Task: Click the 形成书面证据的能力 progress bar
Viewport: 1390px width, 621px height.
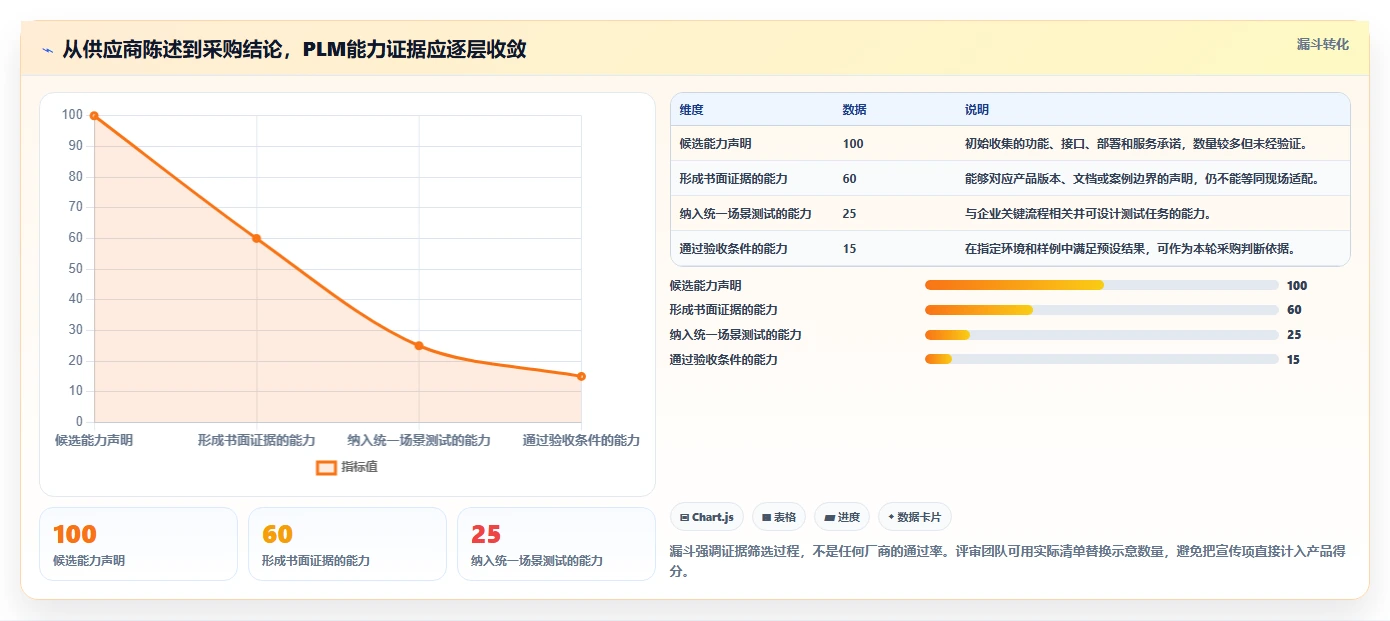Action: pyautogui.click(x=1102, y=310)
